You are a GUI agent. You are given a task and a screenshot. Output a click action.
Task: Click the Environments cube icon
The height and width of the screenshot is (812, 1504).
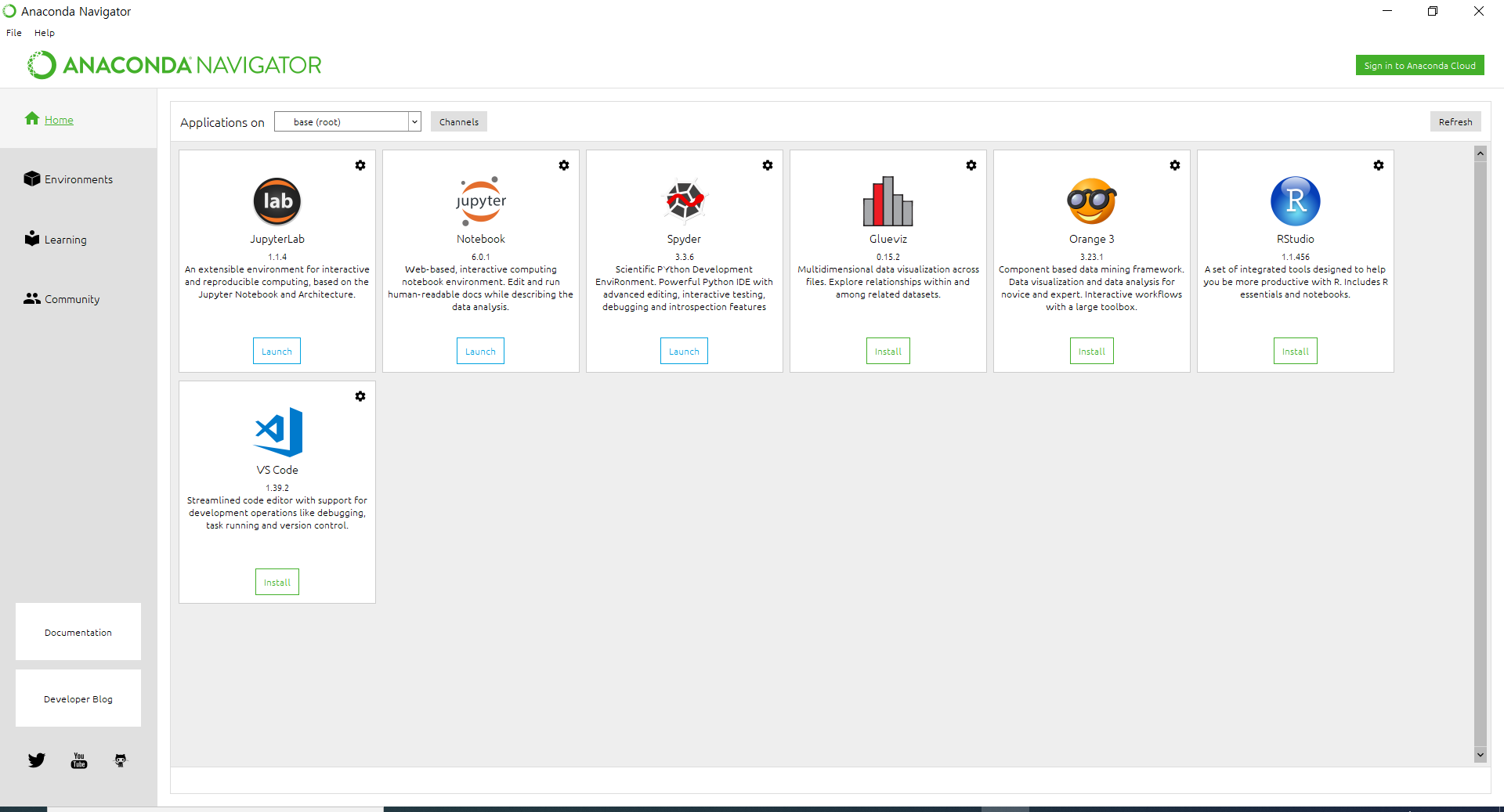tap(32, 179)
